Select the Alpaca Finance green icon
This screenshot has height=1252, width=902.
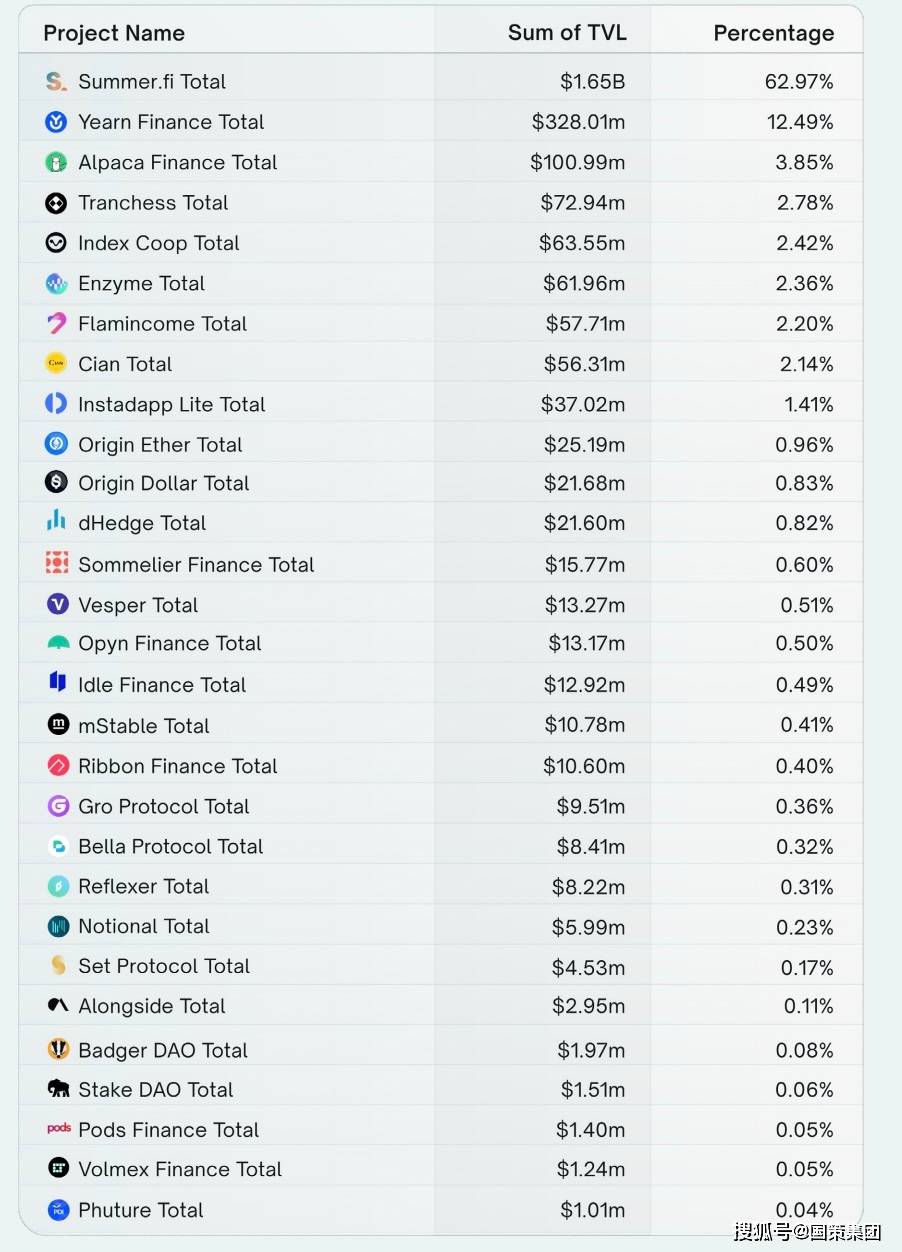click(56, 162)
